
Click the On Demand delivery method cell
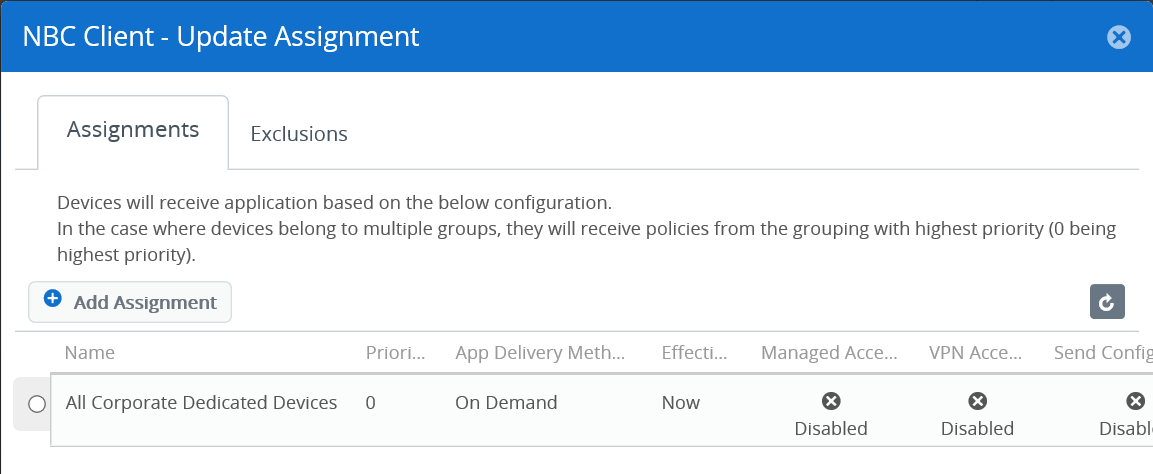click(x=506, y=403)
